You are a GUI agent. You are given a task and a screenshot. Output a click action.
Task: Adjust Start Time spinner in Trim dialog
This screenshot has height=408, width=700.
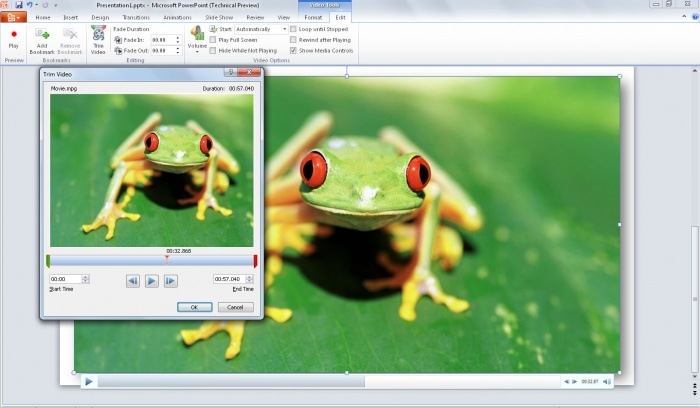(x=85, y=279)
